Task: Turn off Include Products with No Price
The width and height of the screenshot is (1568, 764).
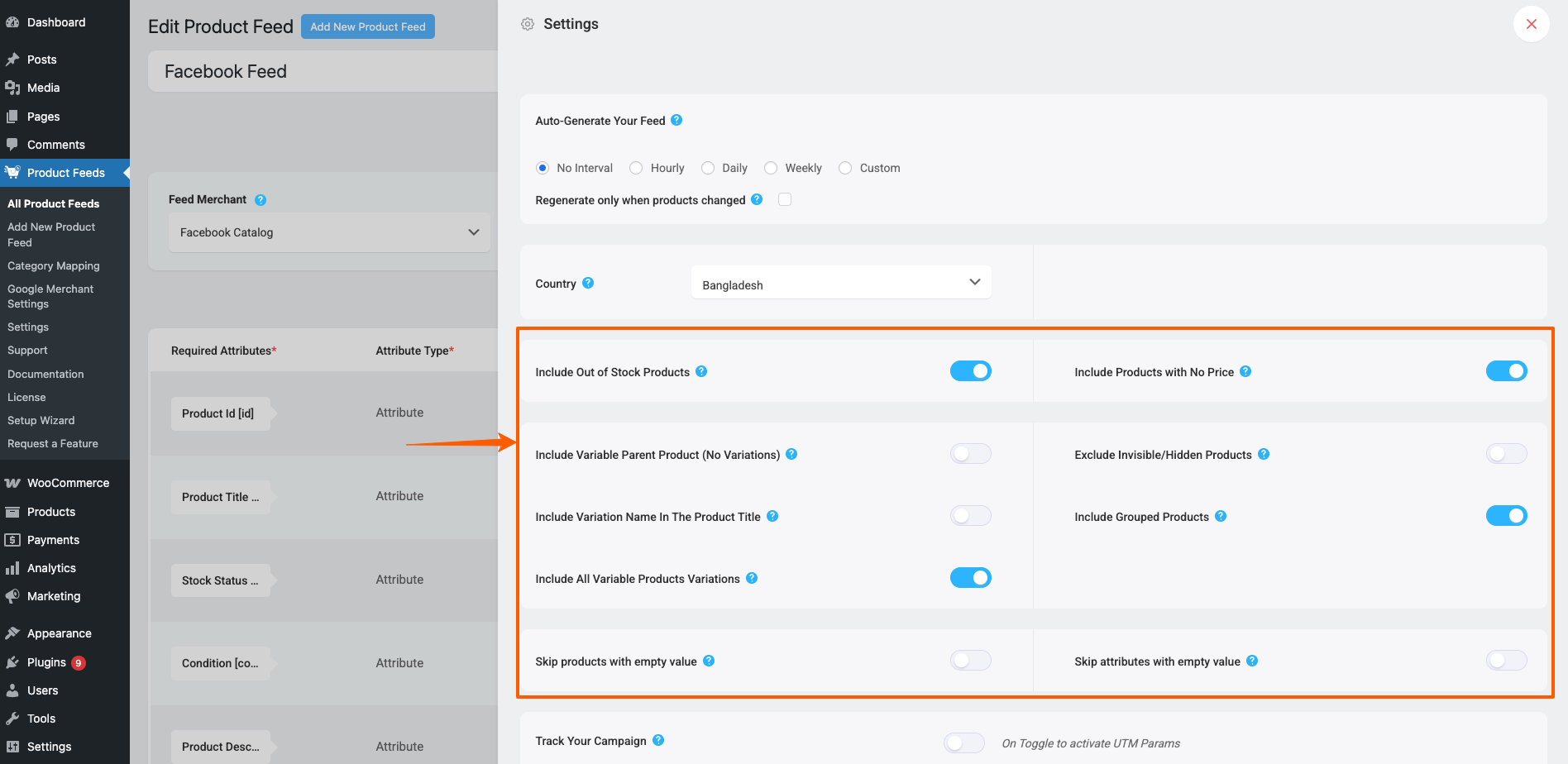Action: coord(1507,371)
